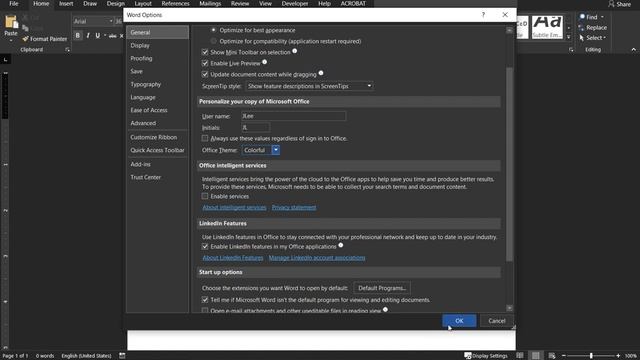The width and height of the screenshot is (640, 360).
Task: Switch to Web Layout view icon
Action: coord(552,356)
